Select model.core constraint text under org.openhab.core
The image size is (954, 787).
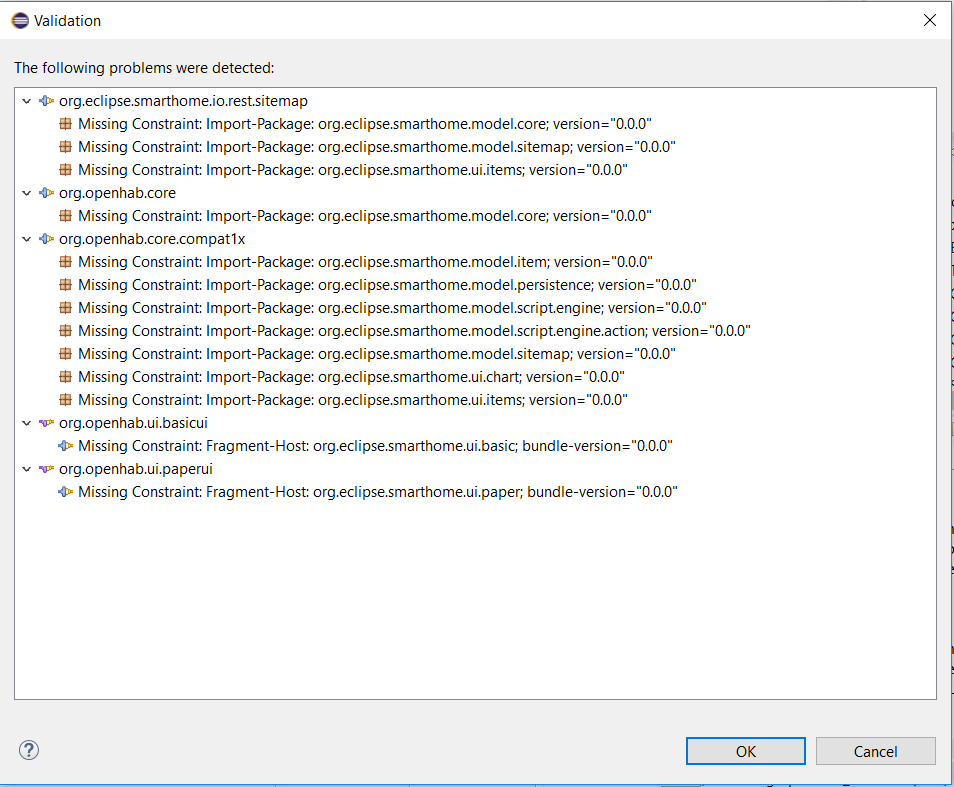[x=365, y=216]
